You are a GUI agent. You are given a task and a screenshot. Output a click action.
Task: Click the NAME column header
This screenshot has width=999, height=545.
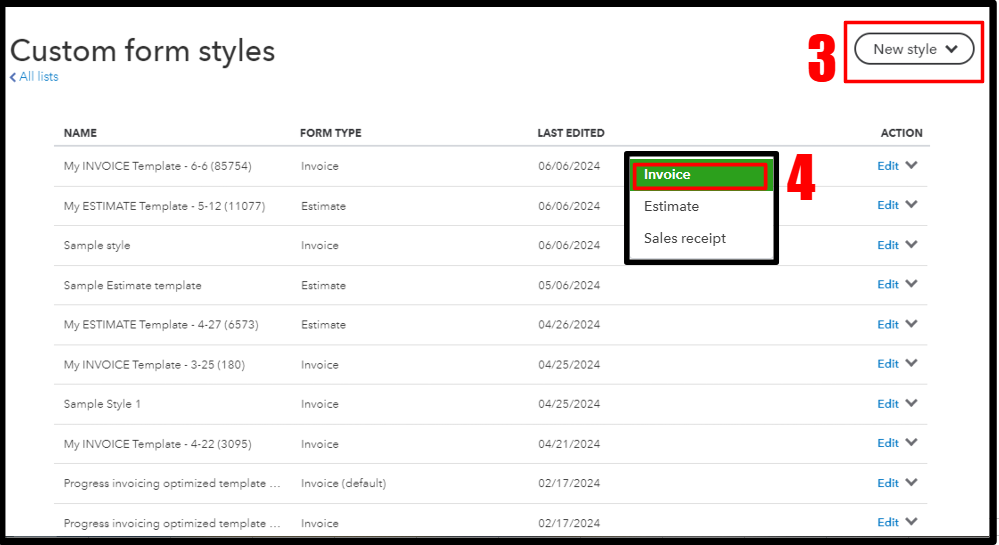80,133
